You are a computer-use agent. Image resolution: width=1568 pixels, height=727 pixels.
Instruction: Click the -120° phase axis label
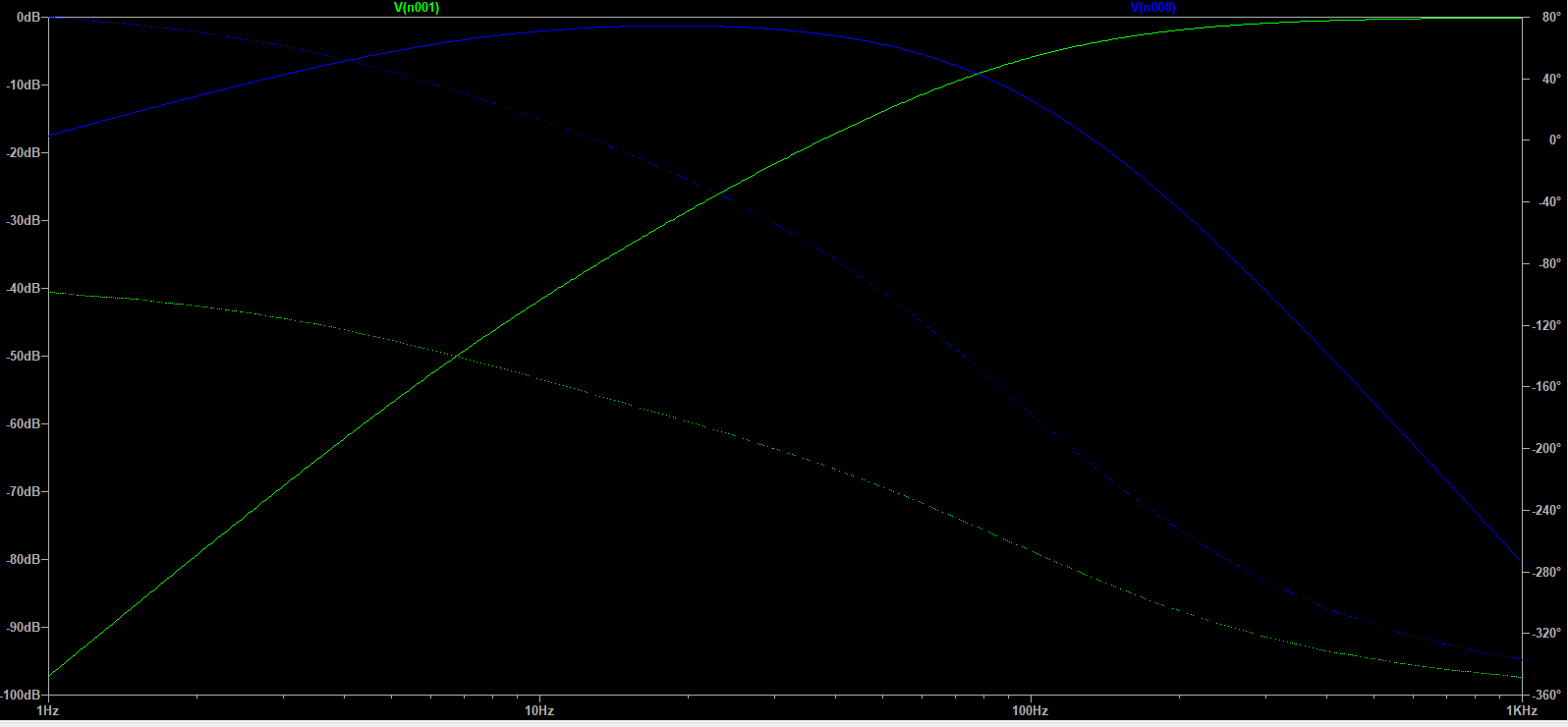click(x=1546, y=326)
